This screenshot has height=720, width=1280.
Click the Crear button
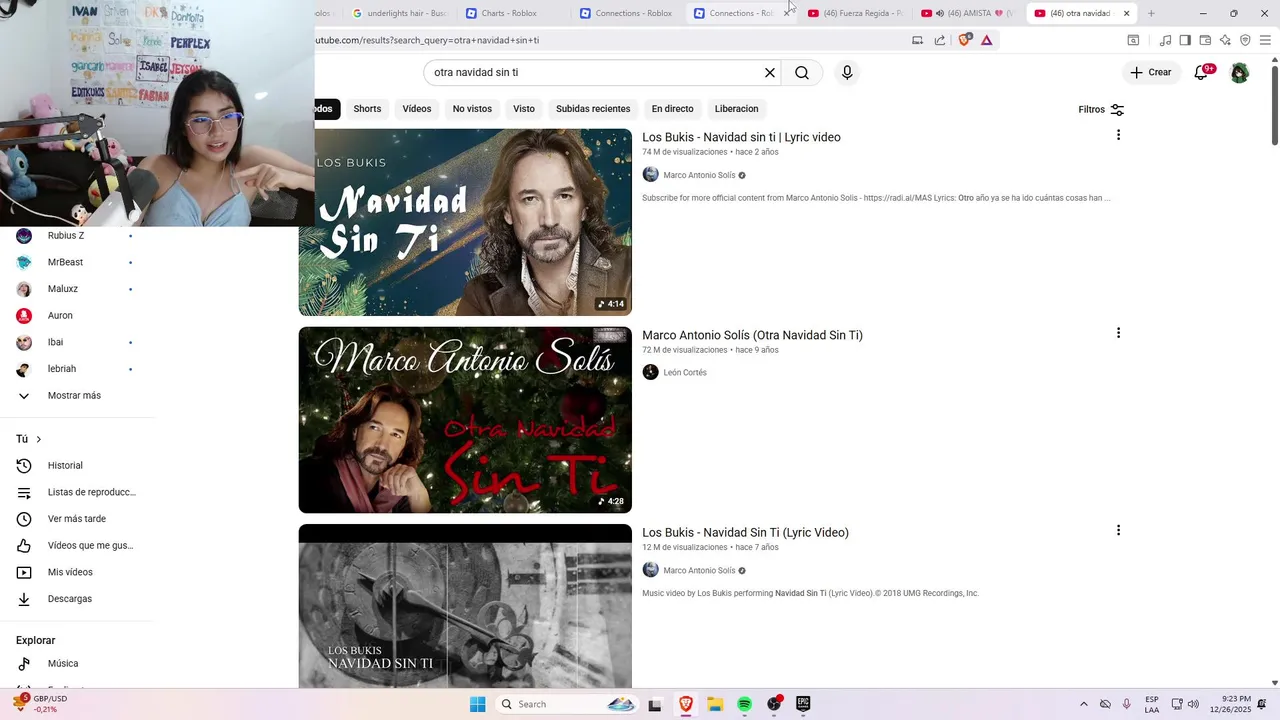coord(1151,72)
